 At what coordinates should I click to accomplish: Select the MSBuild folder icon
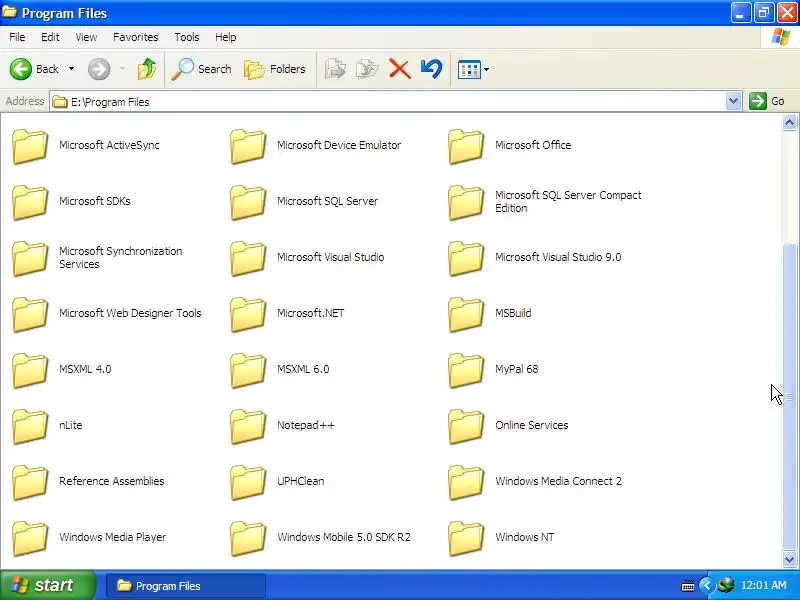click(x=466, y=315)
